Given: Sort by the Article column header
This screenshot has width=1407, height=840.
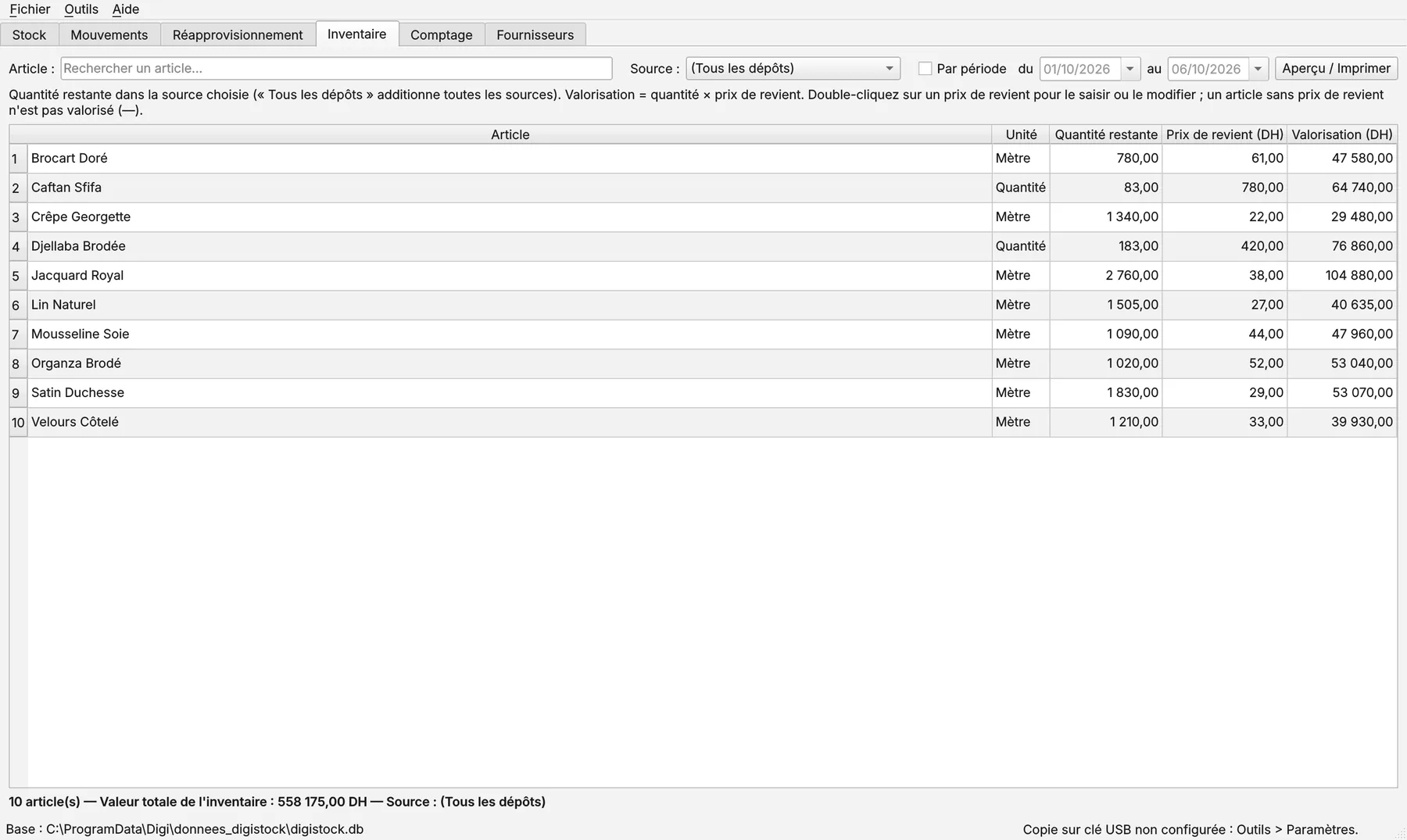Looking at the screenshot, I should (x=510, y=134).
